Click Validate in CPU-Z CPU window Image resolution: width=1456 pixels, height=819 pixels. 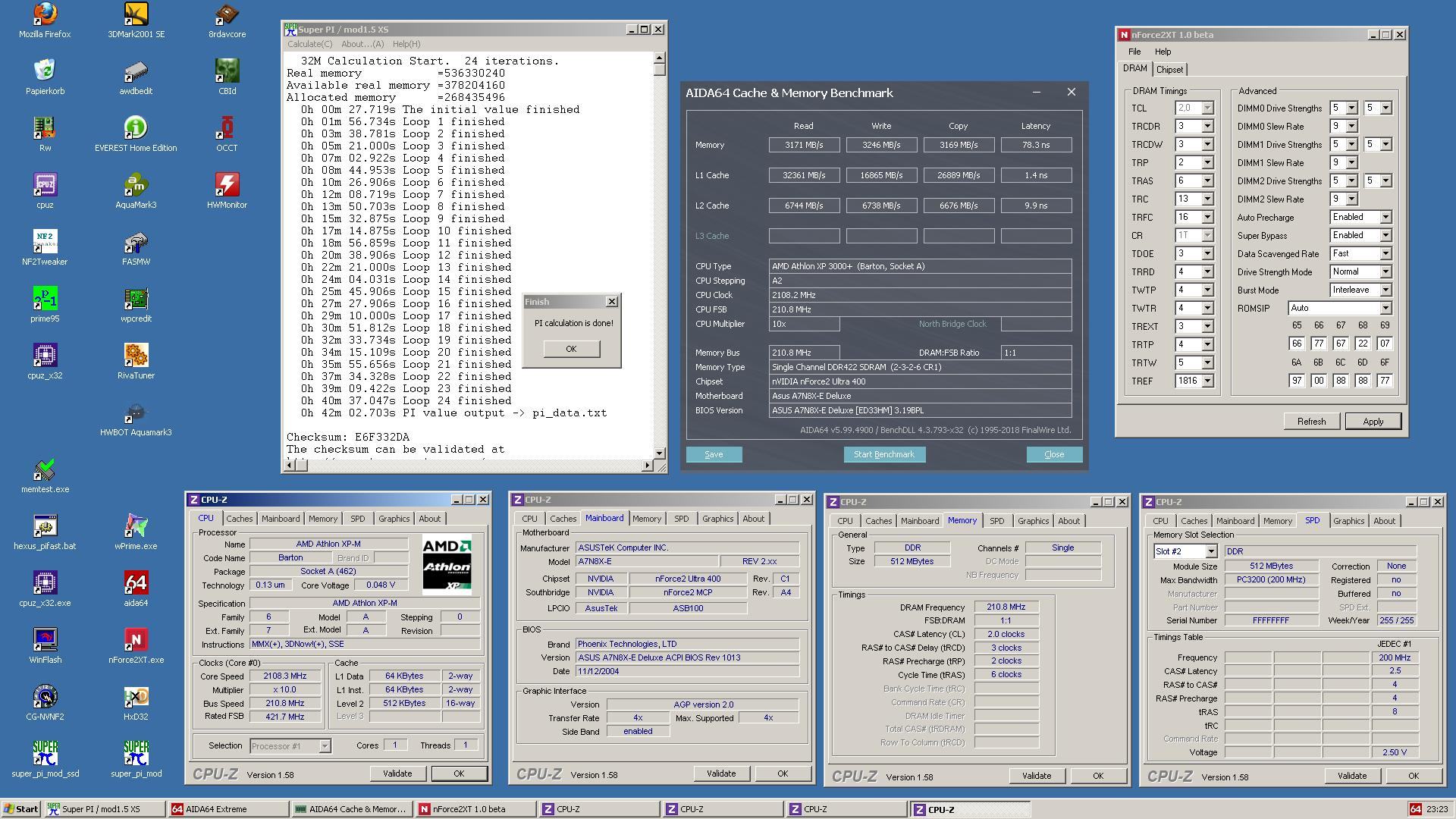tap(397, 773)
